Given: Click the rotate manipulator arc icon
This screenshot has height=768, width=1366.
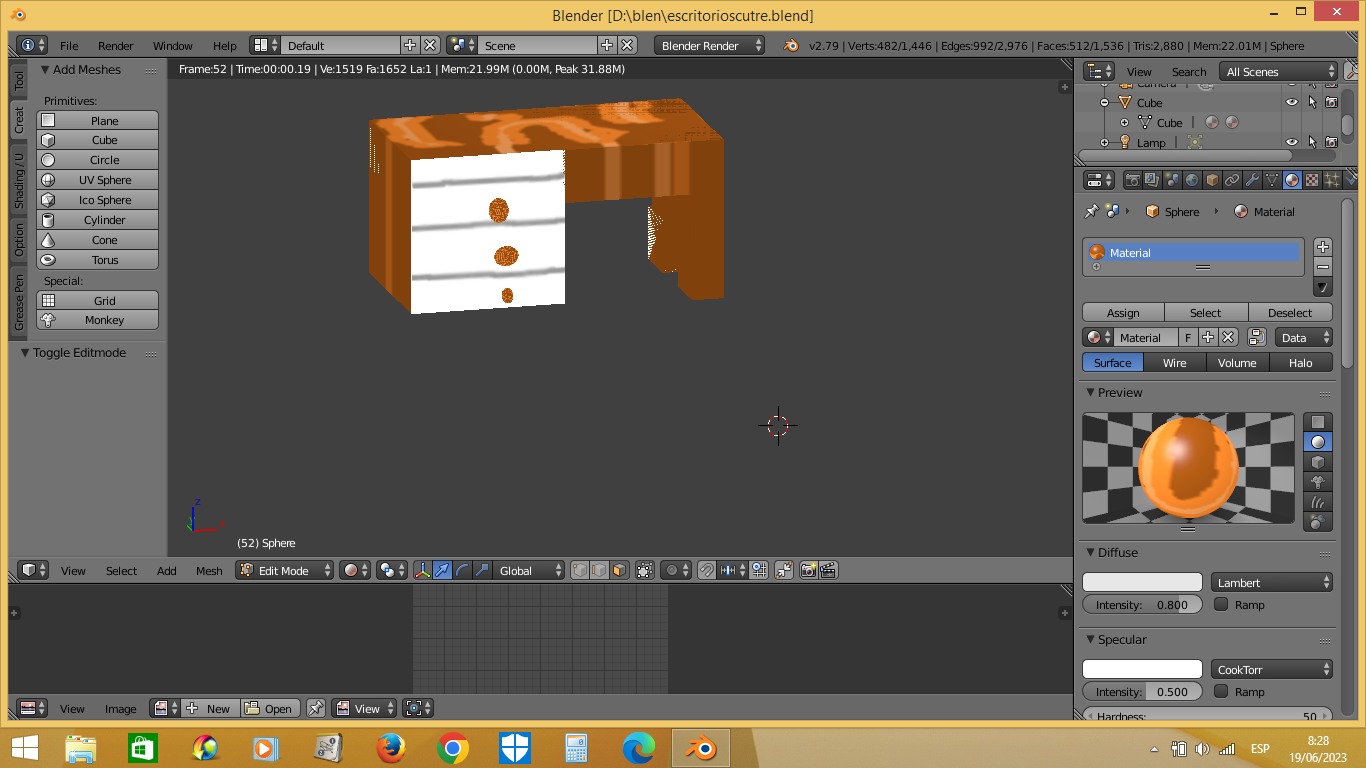Looking at the screenshot, I should pos(462,570).
